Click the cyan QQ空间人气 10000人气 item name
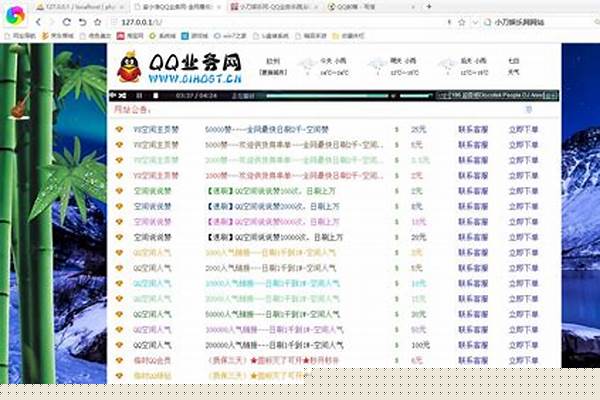Image resolution: width=600 pixels, height=400 pixels. point(152,284)
